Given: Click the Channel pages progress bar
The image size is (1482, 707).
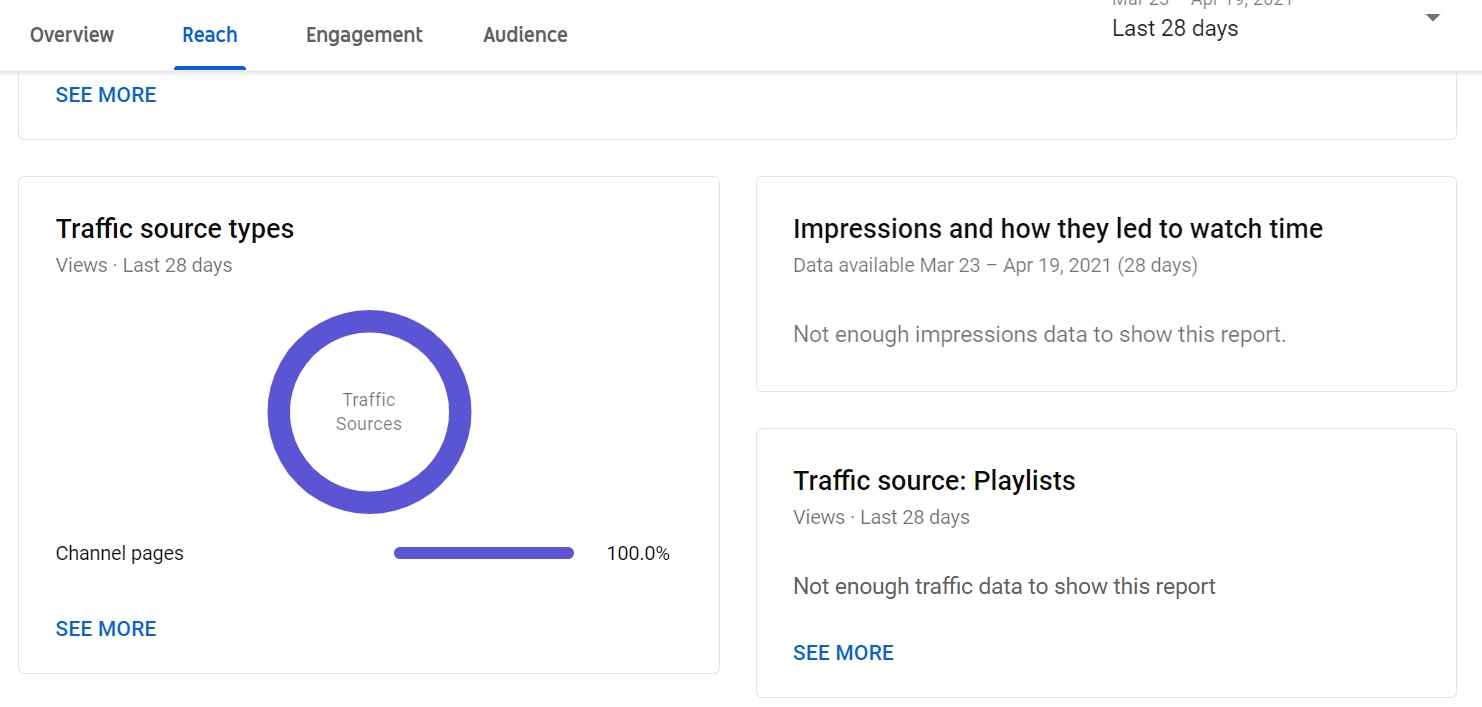Looking at the screenshot, I should 484,553.
